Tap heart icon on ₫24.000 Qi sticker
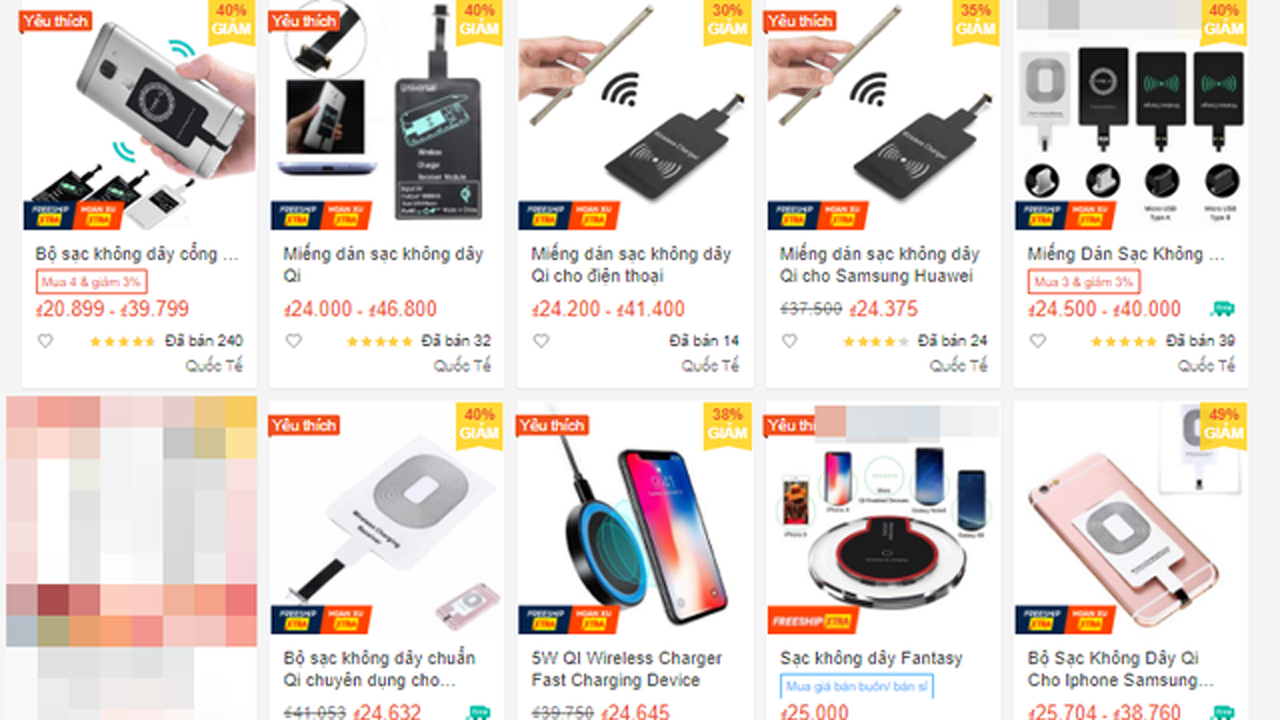1280x720 pixels. 293,341
